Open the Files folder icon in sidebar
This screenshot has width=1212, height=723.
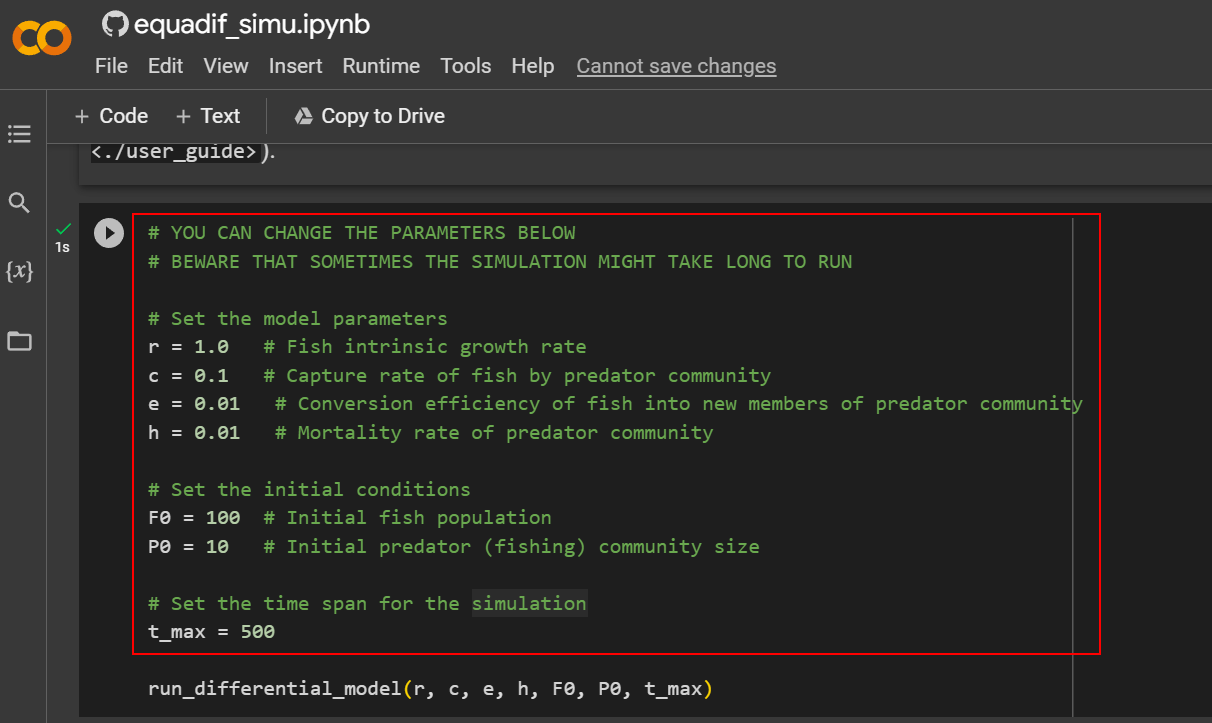[x=19, y=342]
